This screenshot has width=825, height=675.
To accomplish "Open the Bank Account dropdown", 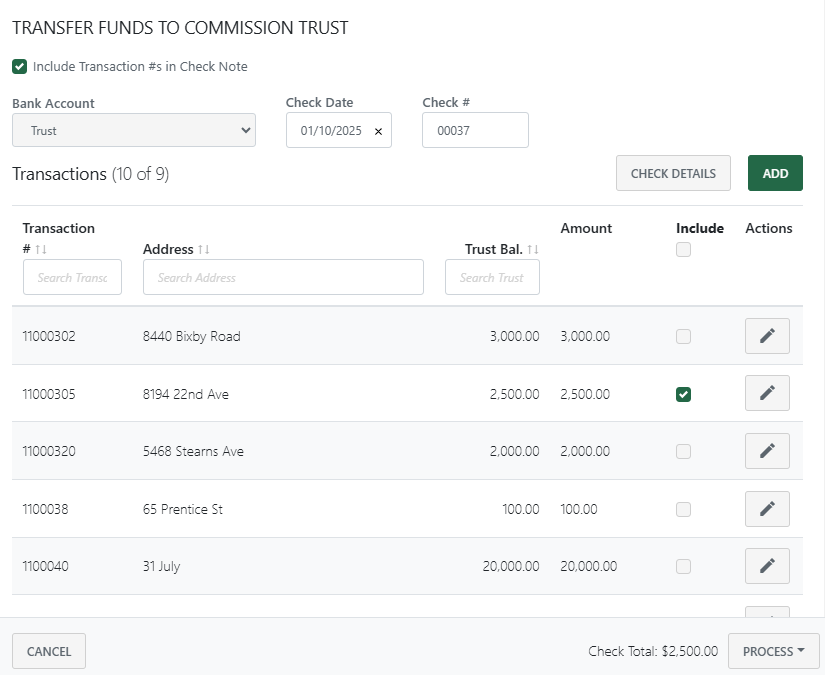I will pyautogui.click(x=133, y=130).
